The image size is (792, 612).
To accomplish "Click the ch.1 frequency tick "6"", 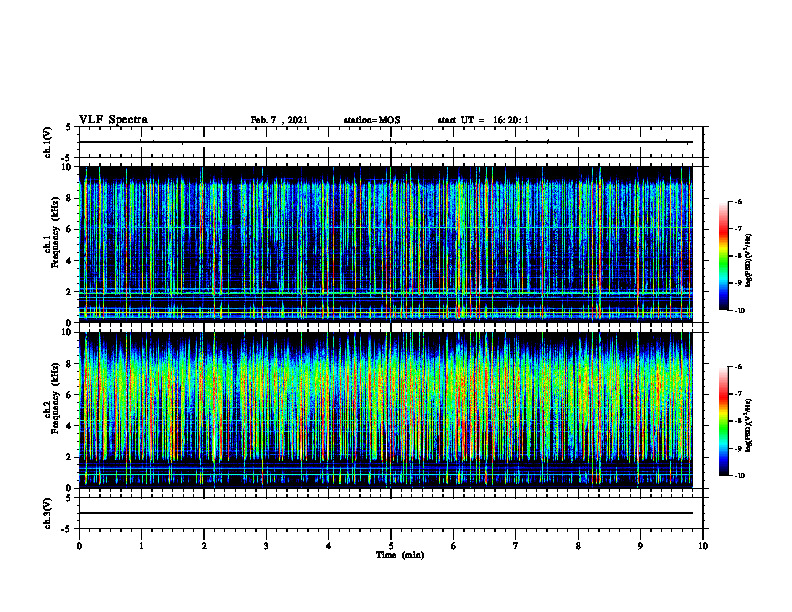I will 70,229.
